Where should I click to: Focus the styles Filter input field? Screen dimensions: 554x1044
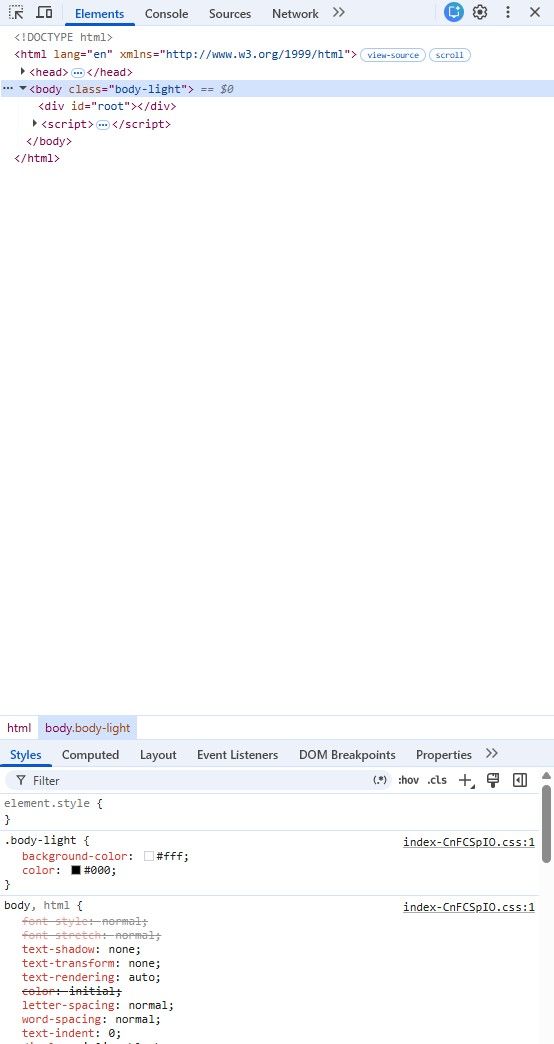click(x=200, y=780)
